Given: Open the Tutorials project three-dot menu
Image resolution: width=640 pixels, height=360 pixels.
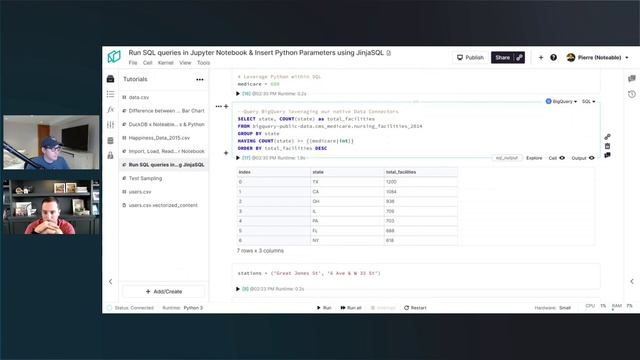Looking at the screenshot, I should 200,80.
